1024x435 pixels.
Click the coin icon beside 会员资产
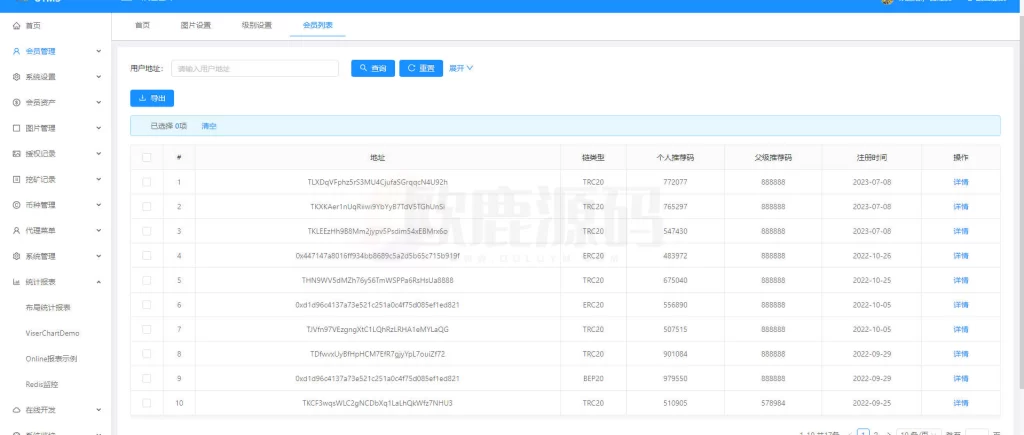tap(17, 103)
